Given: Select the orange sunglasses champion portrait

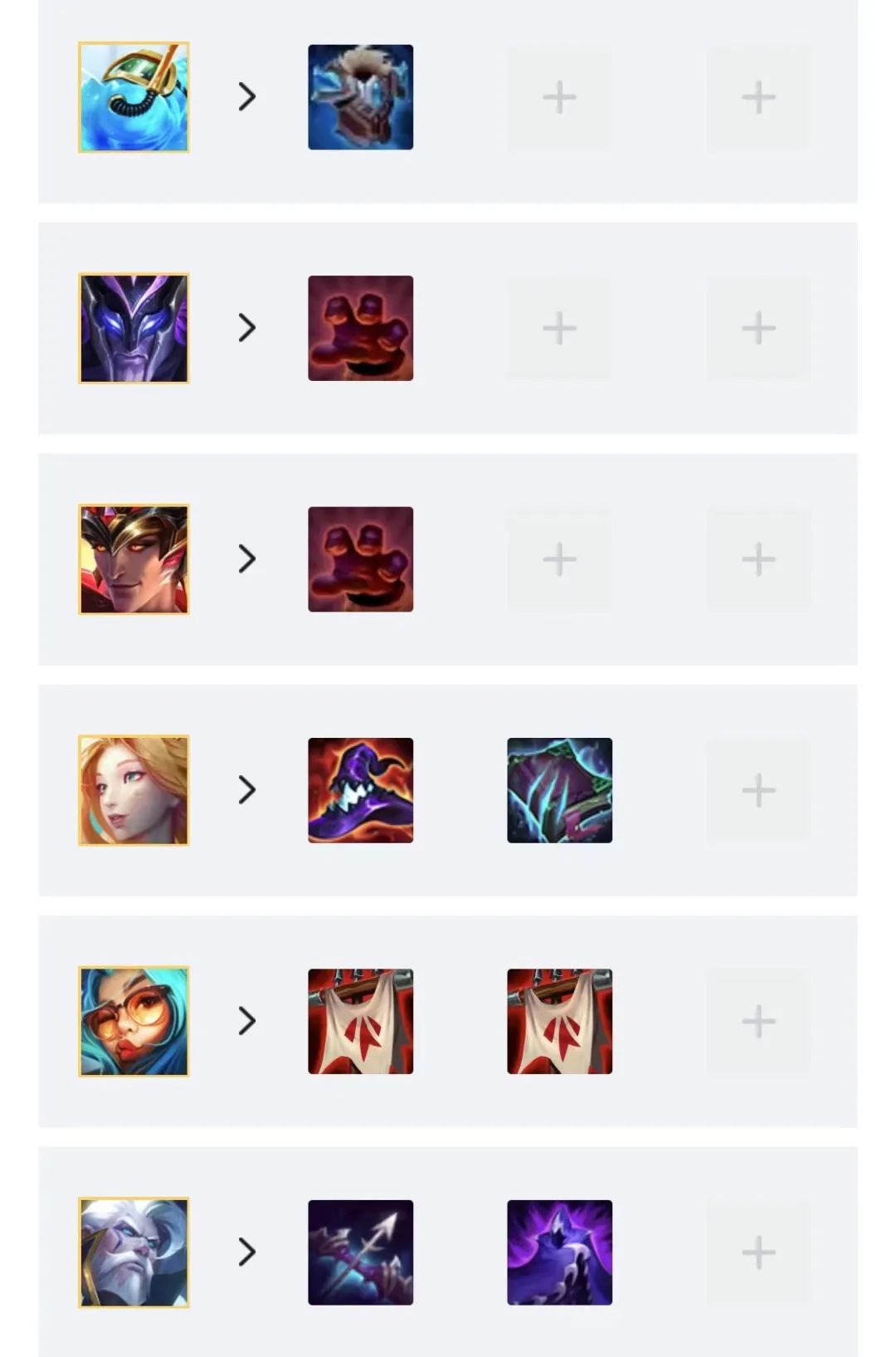Looking at the screenshot, I should [134, 1021].
